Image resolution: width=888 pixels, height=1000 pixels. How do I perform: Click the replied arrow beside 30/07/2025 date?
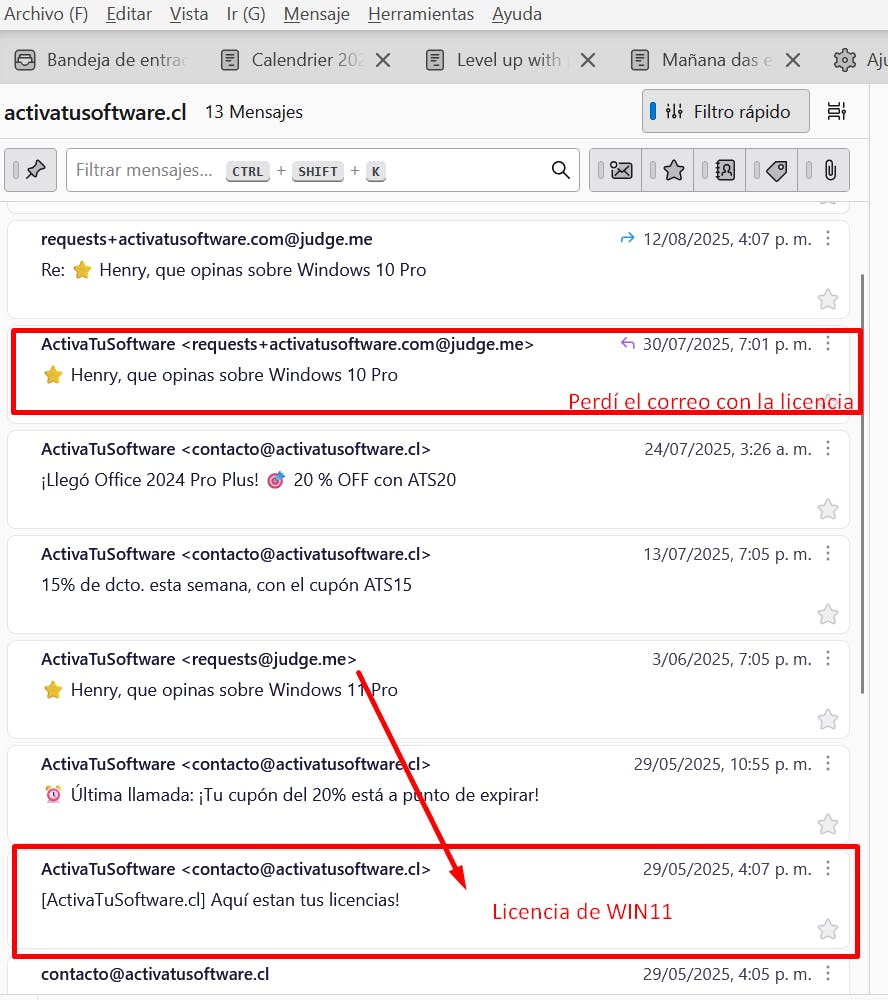point(628,344)
